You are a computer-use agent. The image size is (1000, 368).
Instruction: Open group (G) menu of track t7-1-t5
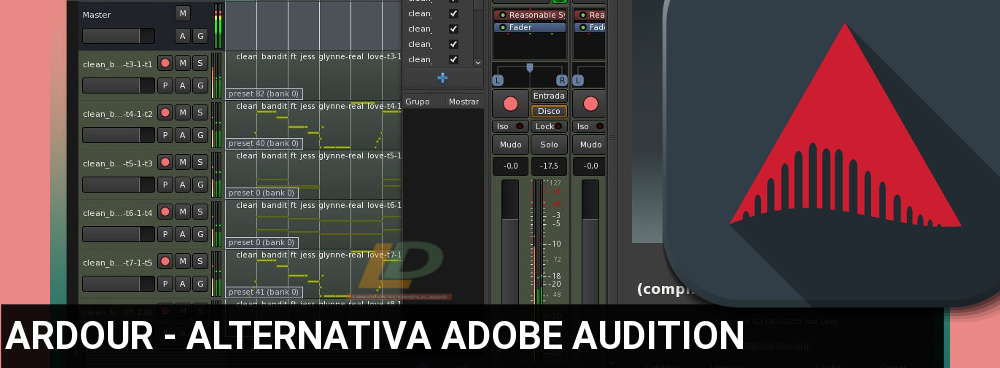[x=200, y=284]
